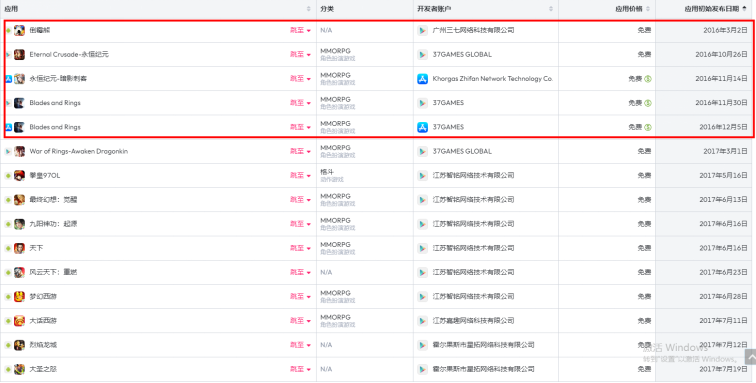Open the 倒霉熊 app icon

click(x=19, y=30)
